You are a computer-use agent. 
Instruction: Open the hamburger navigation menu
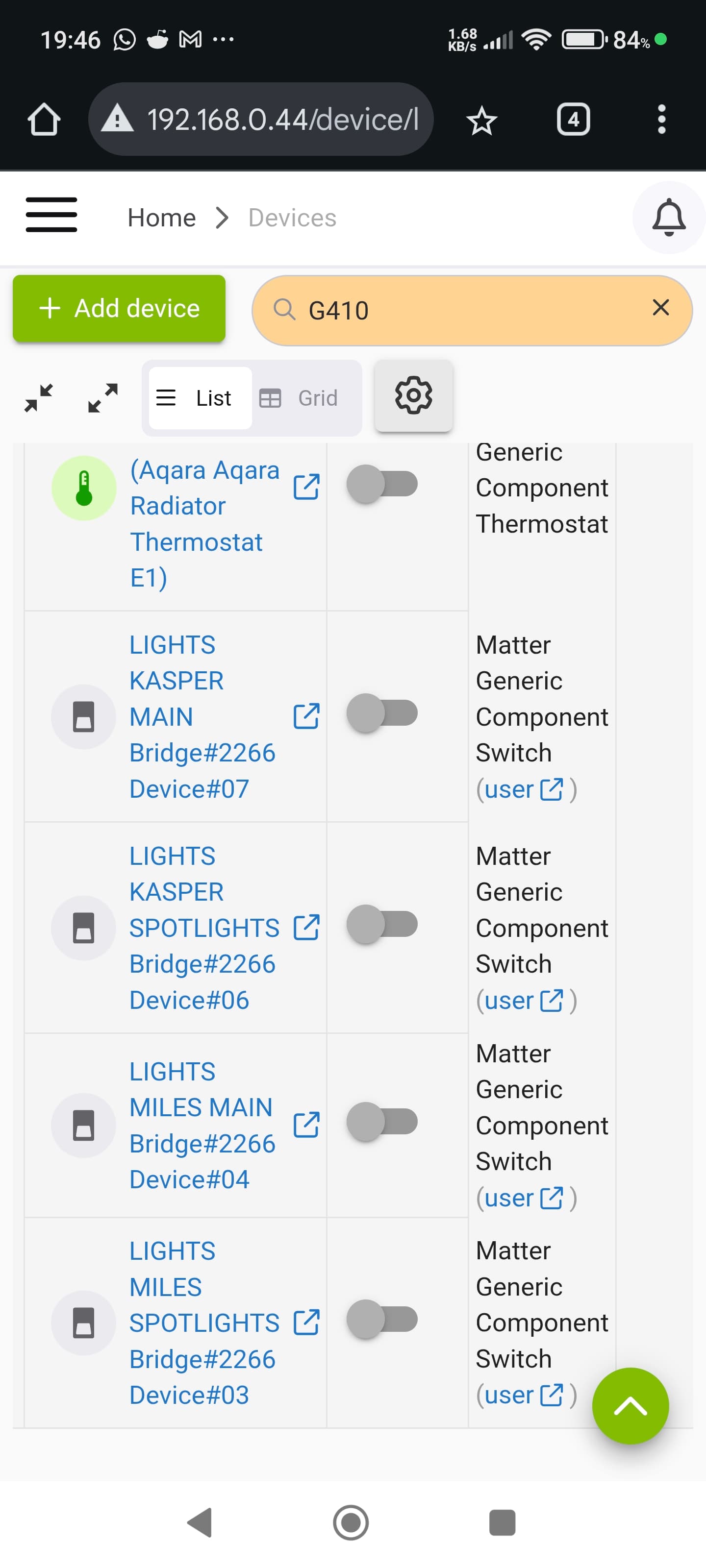click(51, 215)
